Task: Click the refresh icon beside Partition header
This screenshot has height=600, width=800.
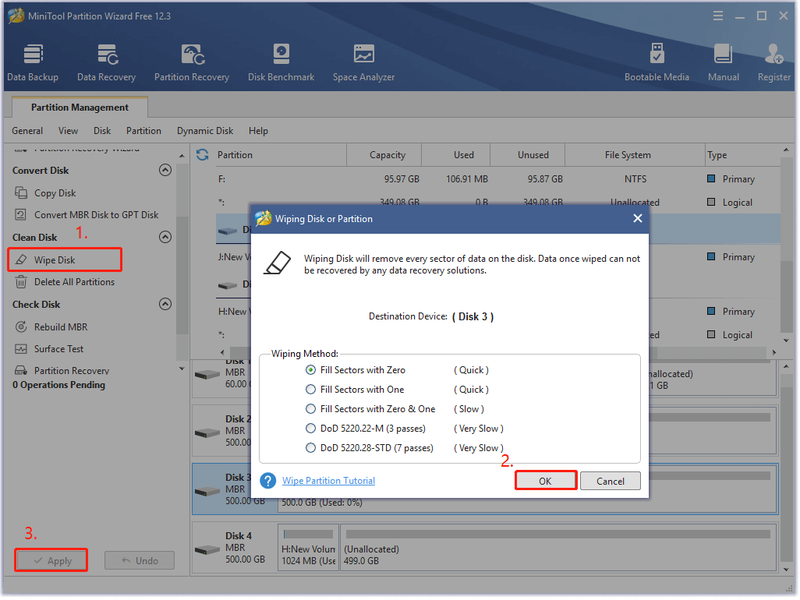Action: coord(203,155)
